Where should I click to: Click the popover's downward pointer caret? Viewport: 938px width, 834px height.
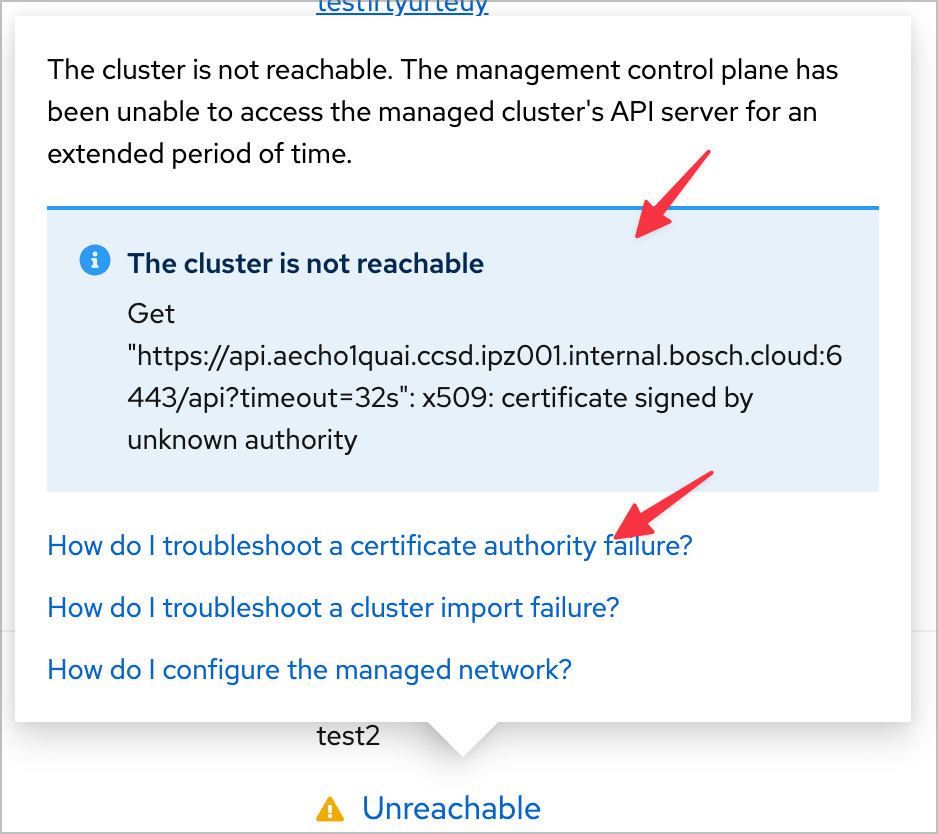[x=462, y=738]
